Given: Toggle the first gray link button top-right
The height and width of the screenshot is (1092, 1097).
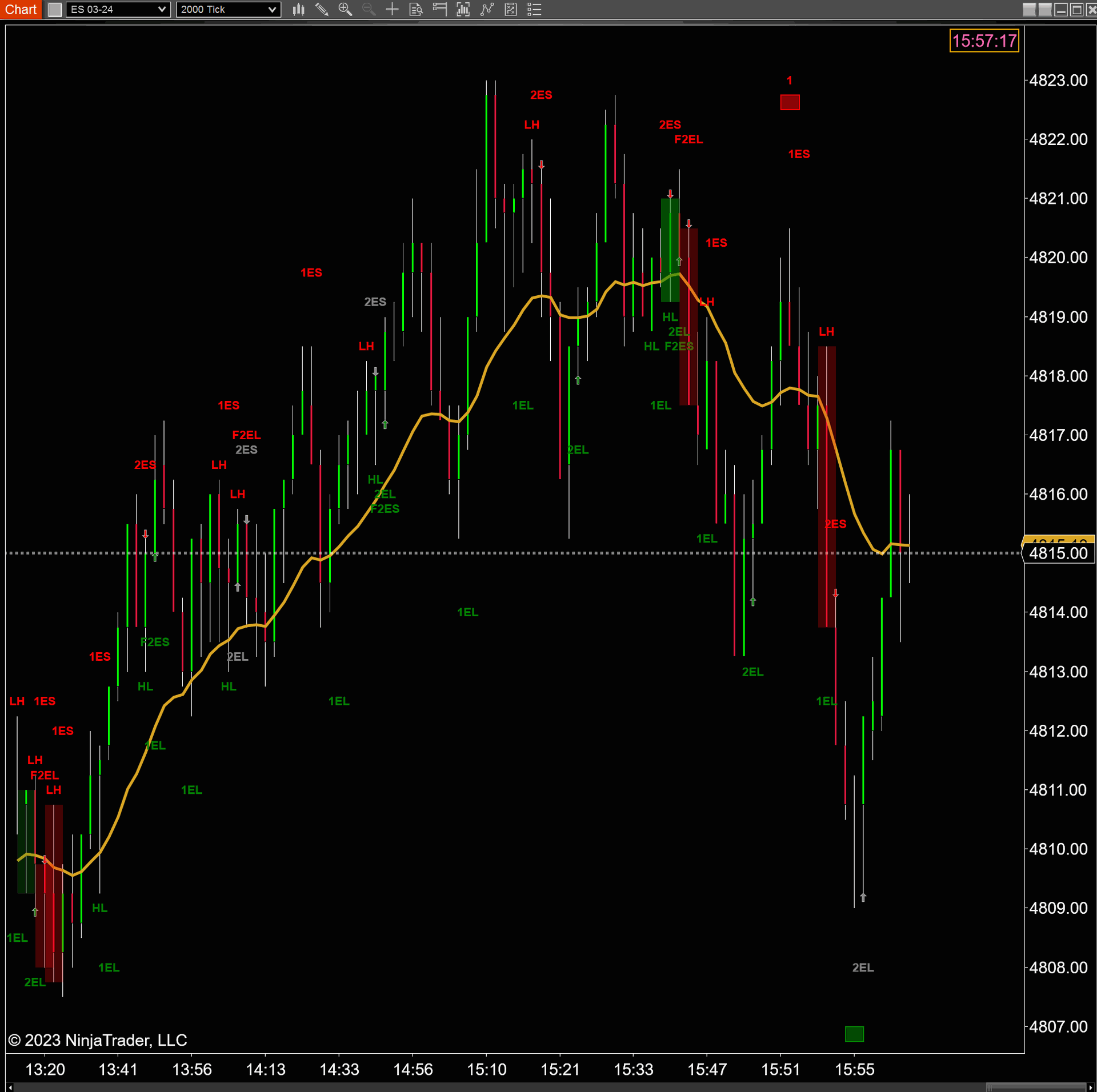Looking at the screenshot, I should (1029, 10).
